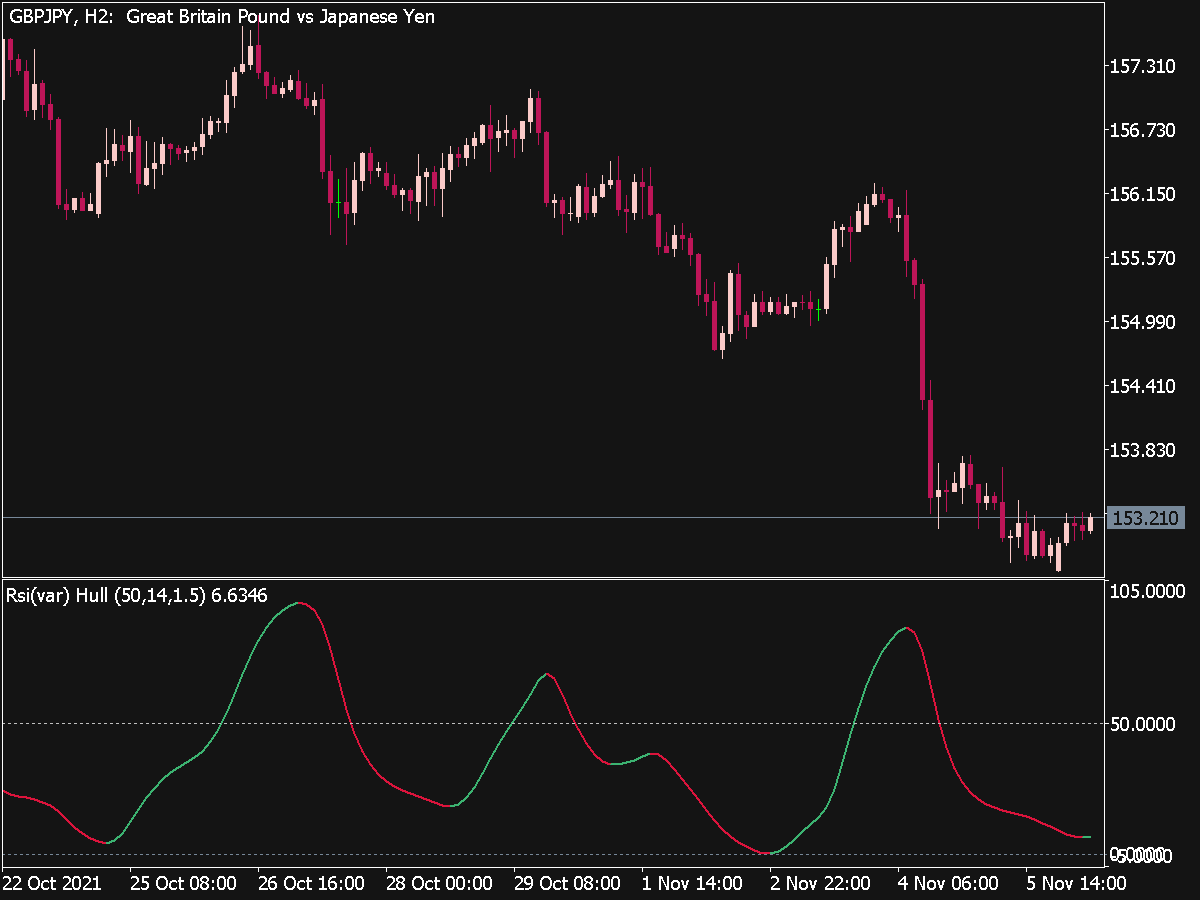Click the 105.0000 indicator scale value

(x=1147, y=592)
